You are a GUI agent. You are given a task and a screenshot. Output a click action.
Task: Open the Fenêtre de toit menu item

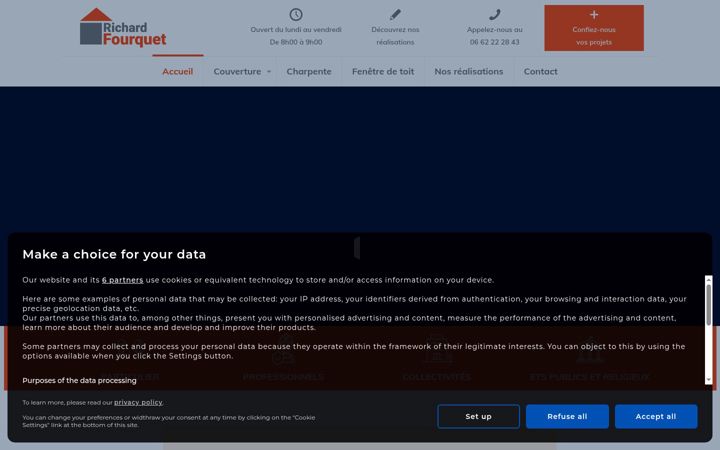[383, 72]
